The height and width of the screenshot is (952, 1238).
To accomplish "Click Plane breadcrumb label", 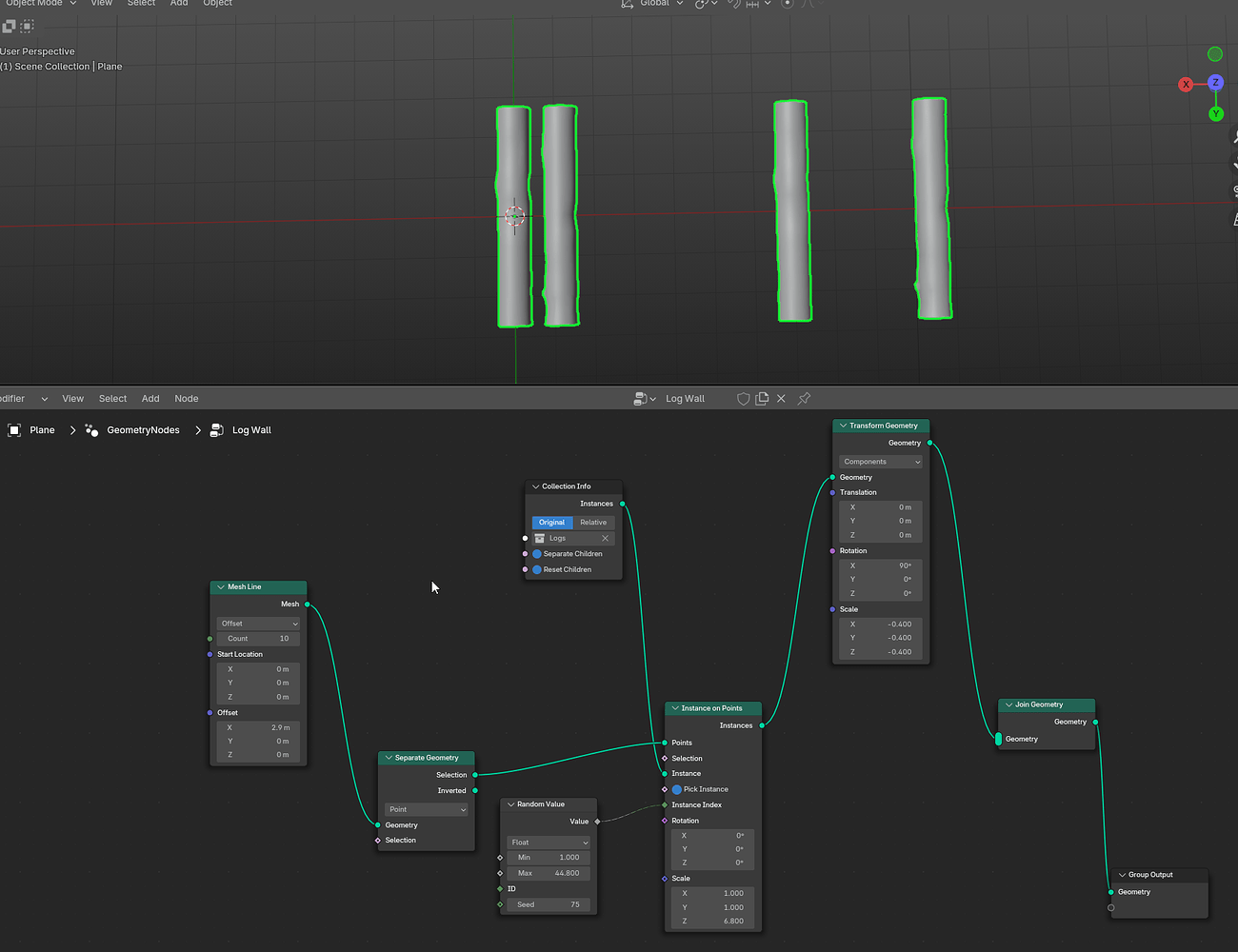I will (x=42, y=430).
